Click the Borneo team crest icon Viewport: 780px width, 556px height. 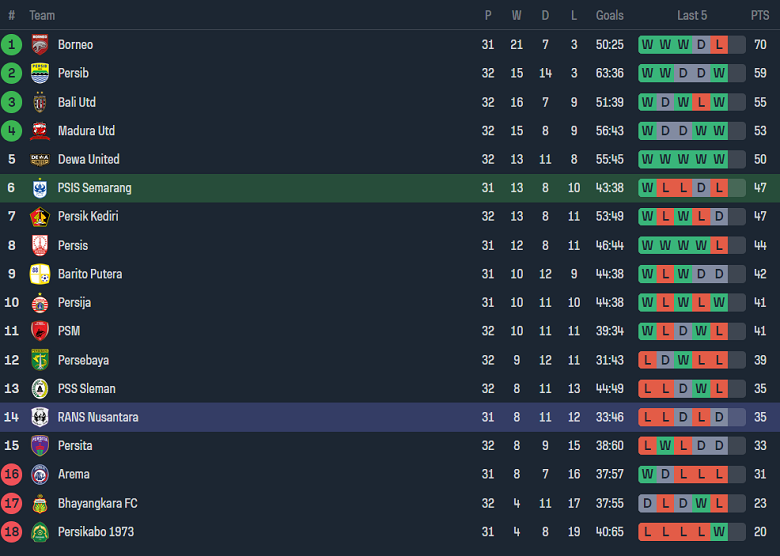pos(40,44)
